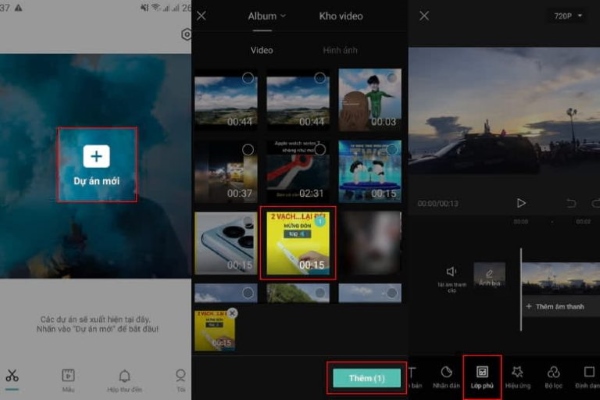Viewport: 600px width, 400px height.
Task: Click the timeline playhead line
Action: [521, 290]
